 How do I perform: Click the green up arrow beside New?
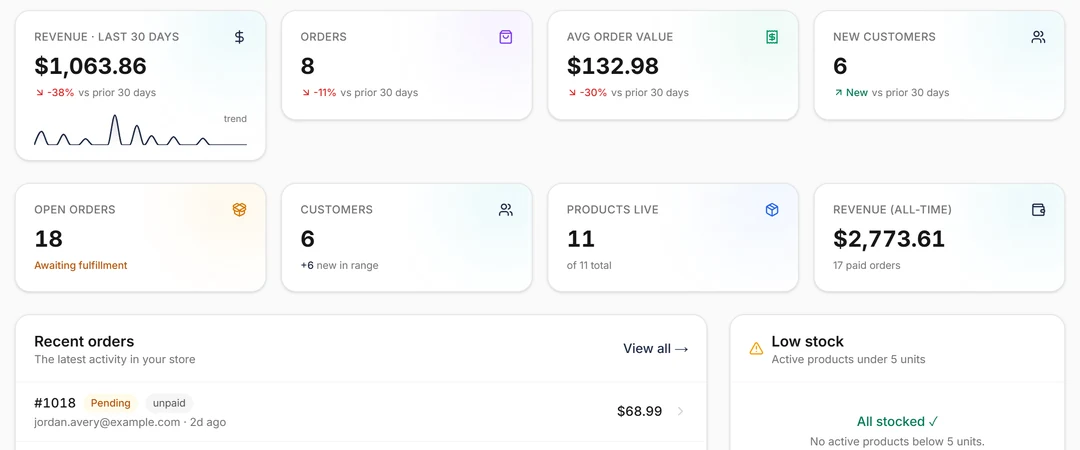838,92
